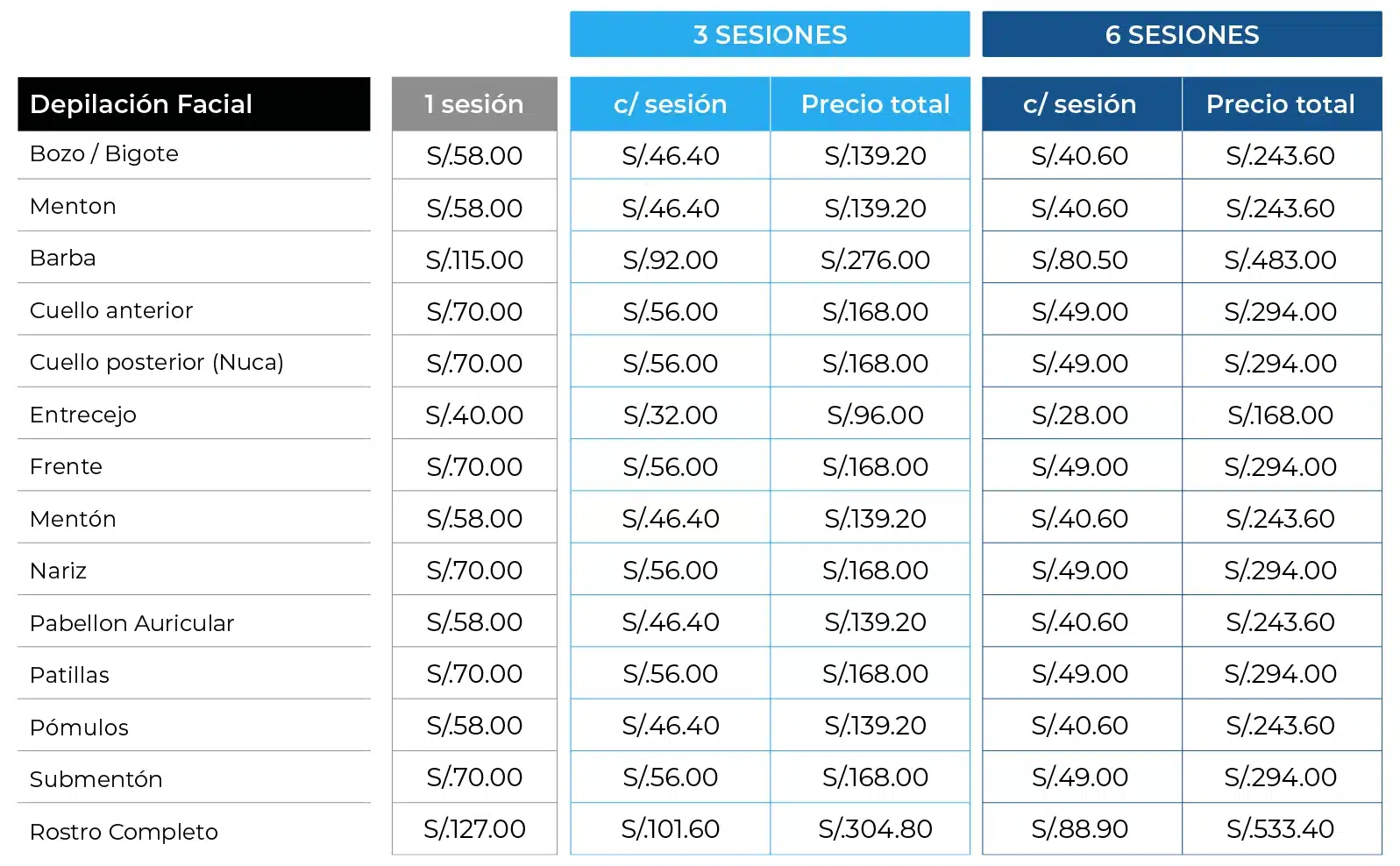Image resolution: width=1400 pixels, height=866 pixels.
Task: Click the Entrecejo 1 sesión price S/.40.00
Action: pyautogui.click(x=474, y=415)
